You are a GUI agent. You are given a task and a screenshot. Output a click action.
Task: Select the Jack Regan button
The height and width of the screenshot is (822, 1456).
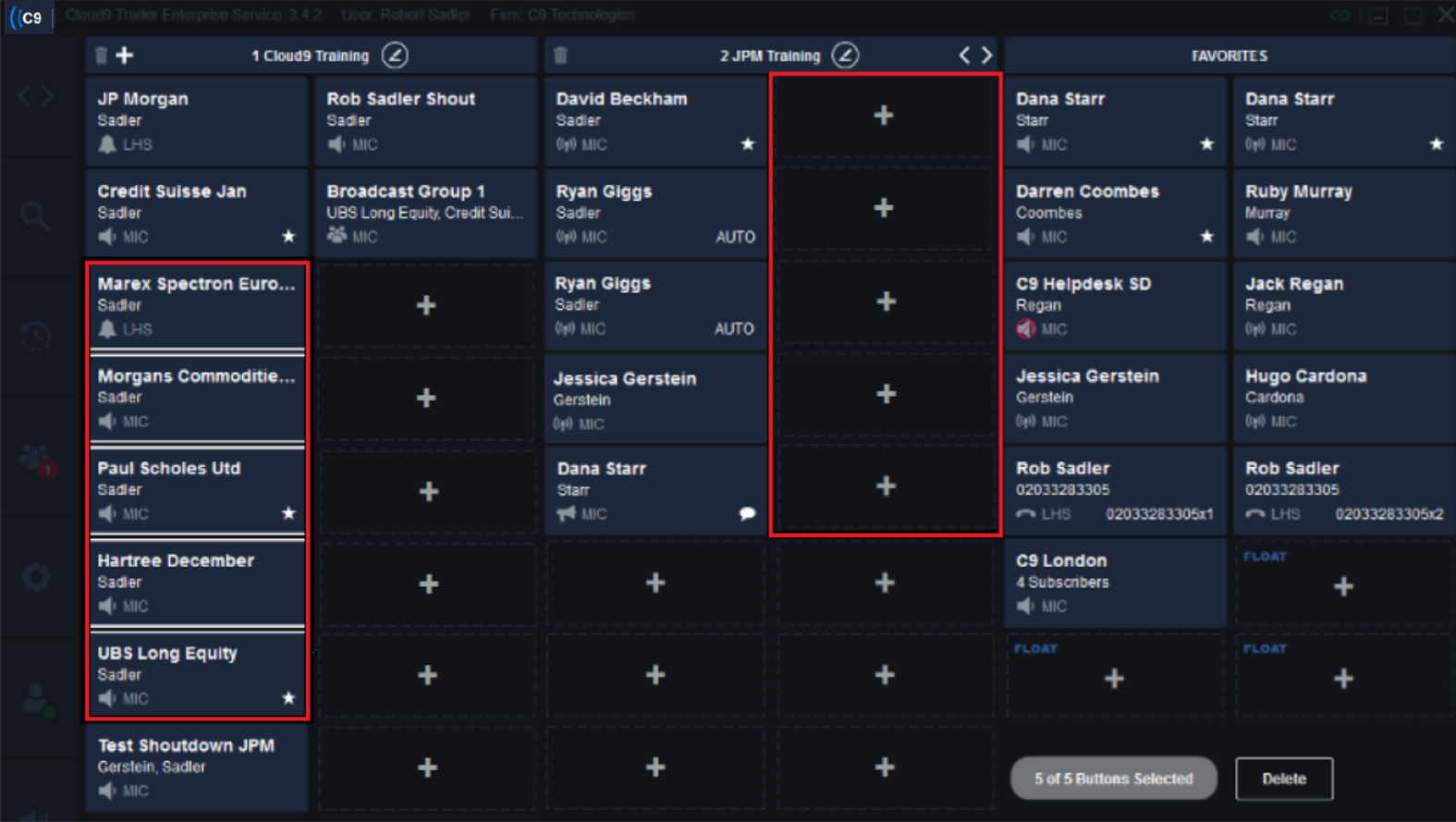coord(1344,306)
